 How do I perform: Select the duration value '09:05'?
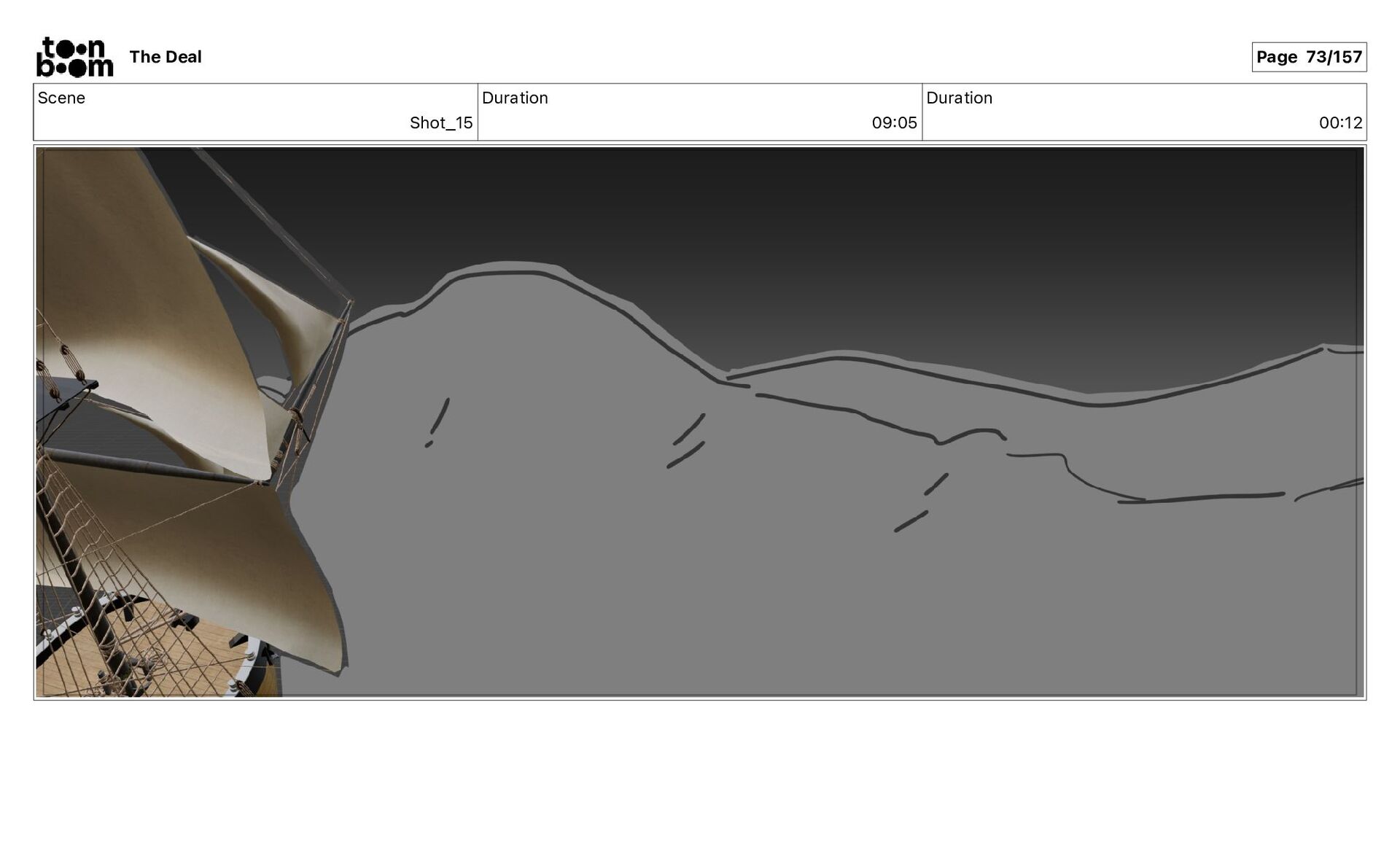894,122
